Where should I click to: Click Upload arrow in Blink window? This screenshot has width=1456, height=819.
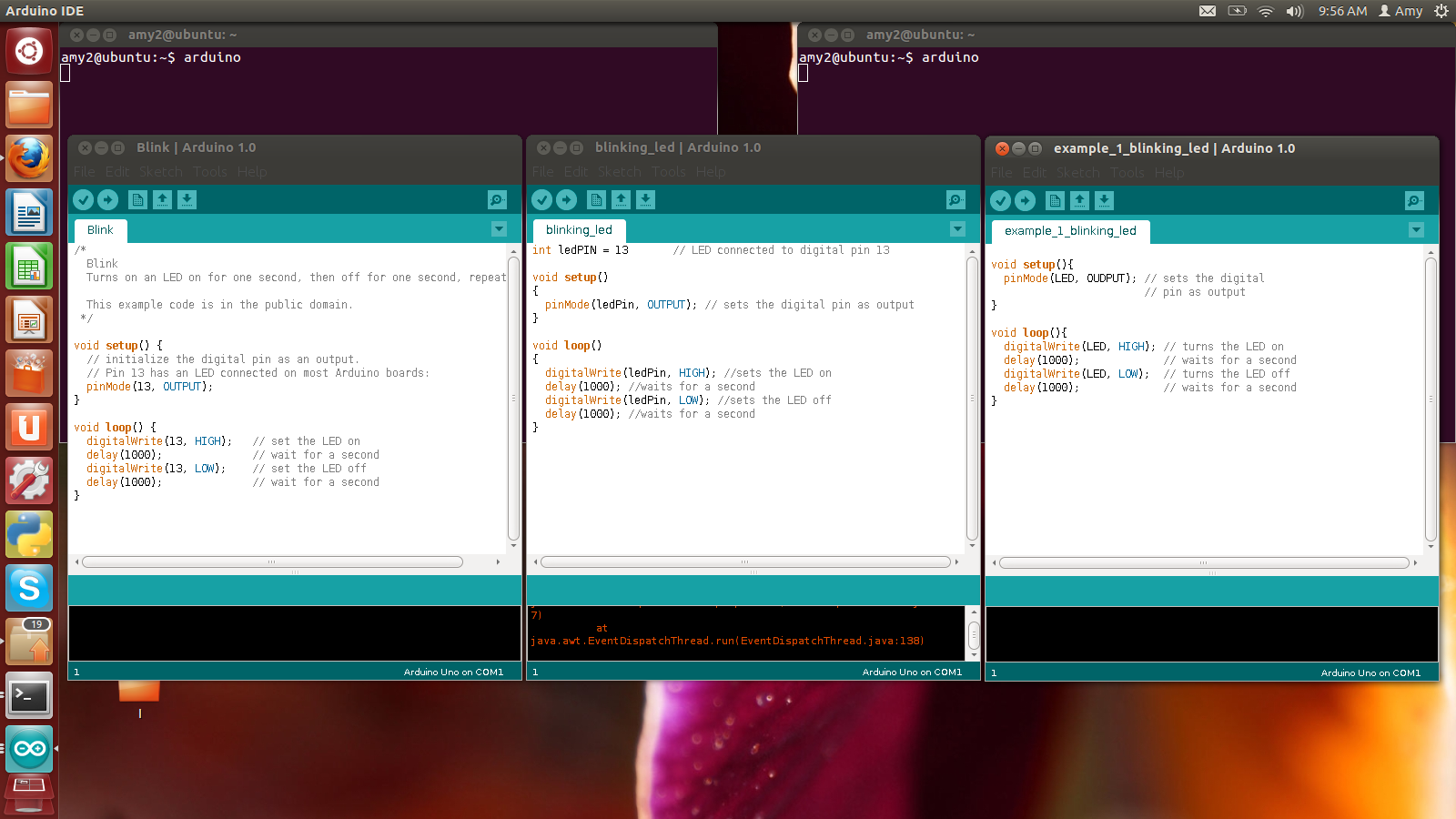click(x=107, y=199)
